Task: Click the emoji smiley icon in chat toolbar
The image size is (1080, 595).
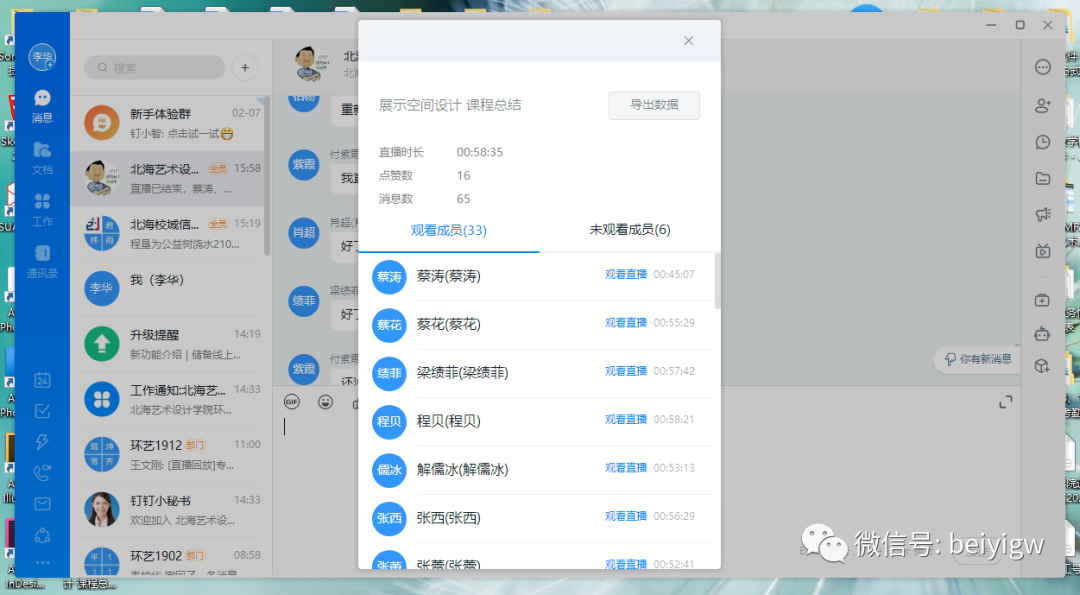Action: click(325, 402)
